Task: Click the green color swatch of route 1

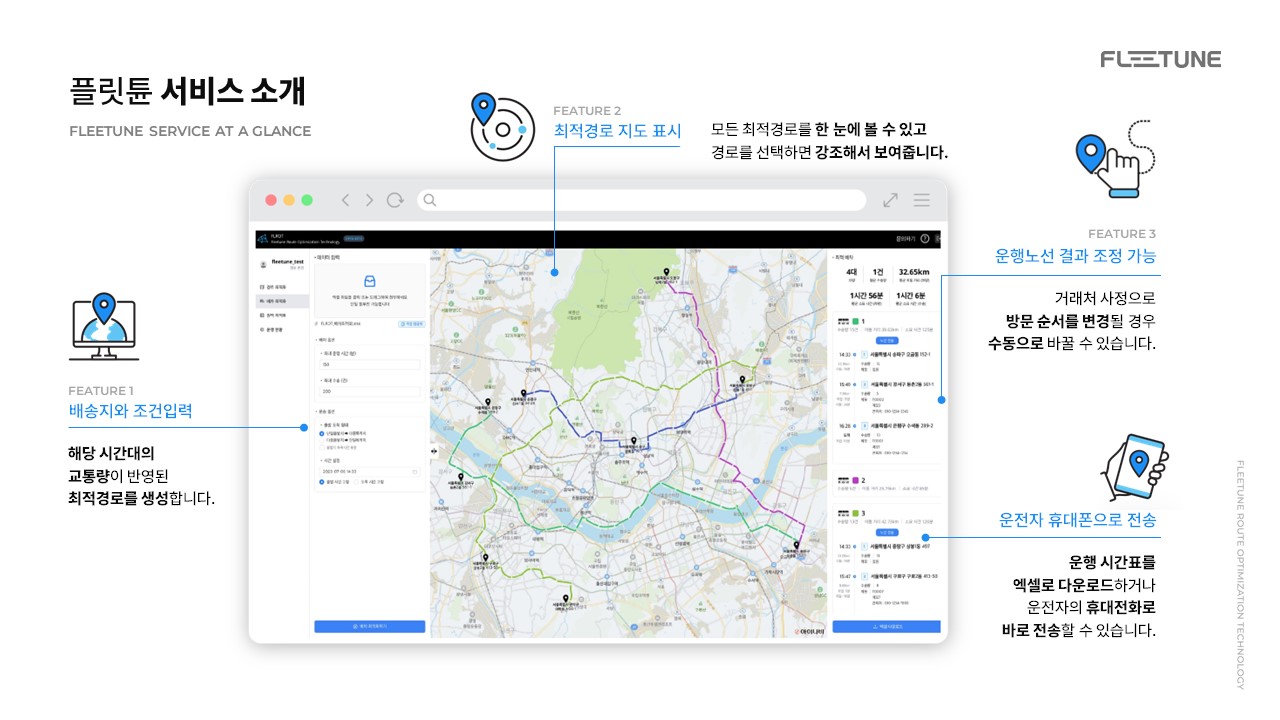Action: pos(856,320)
